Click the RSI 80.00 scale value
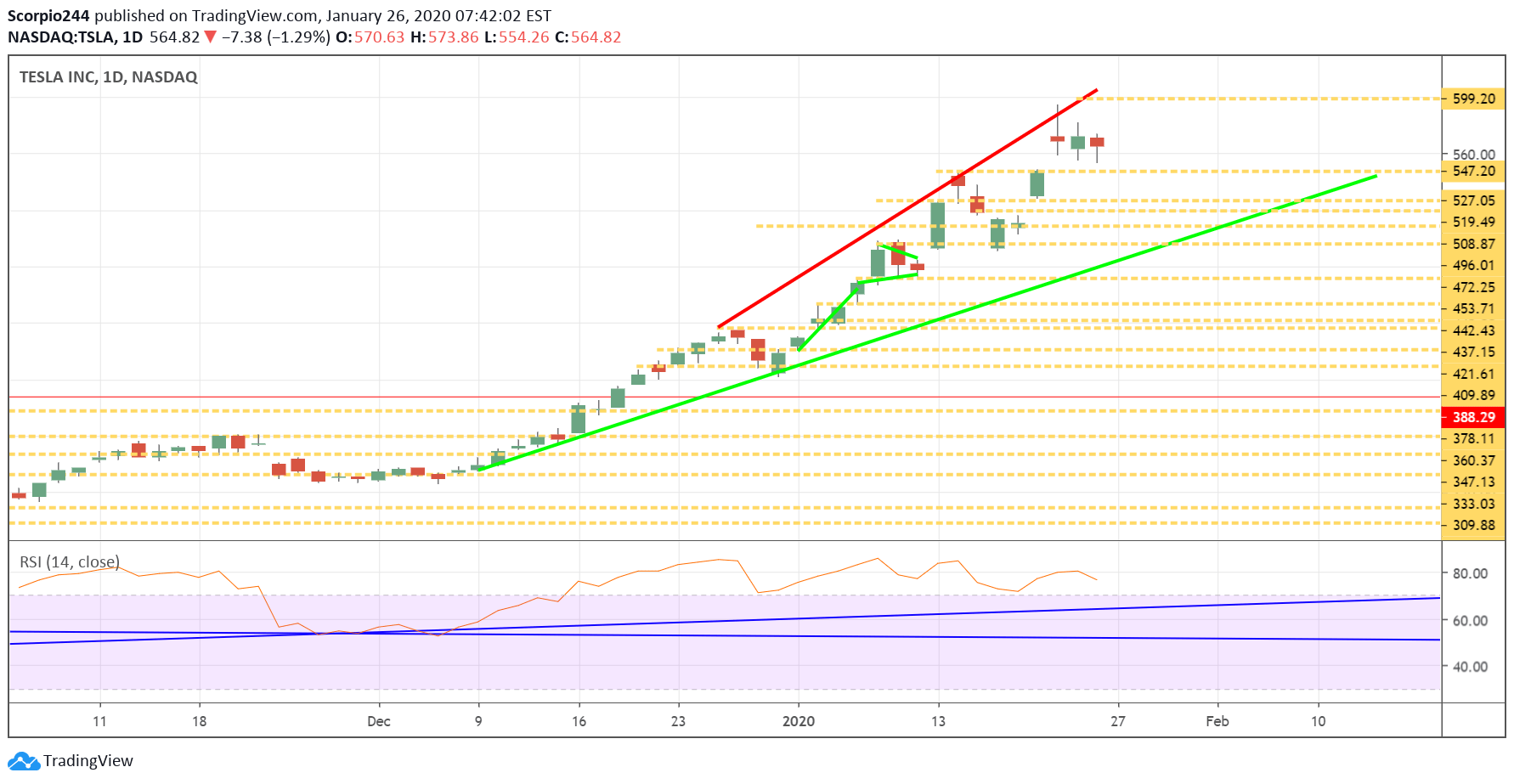 click(x=1469, y=573)
